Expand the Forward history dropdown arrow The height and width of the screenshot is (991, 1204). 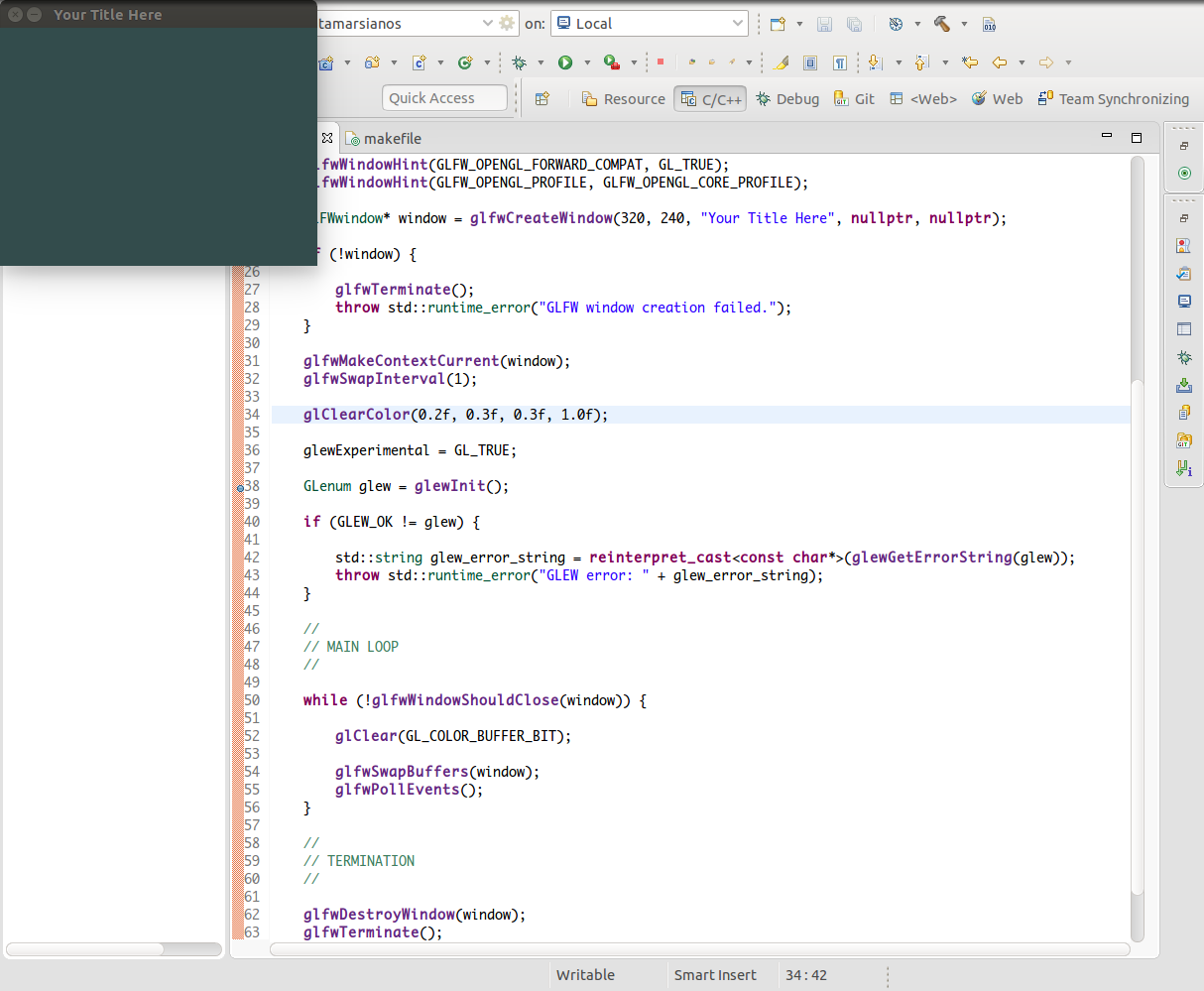click(1068, 62)
